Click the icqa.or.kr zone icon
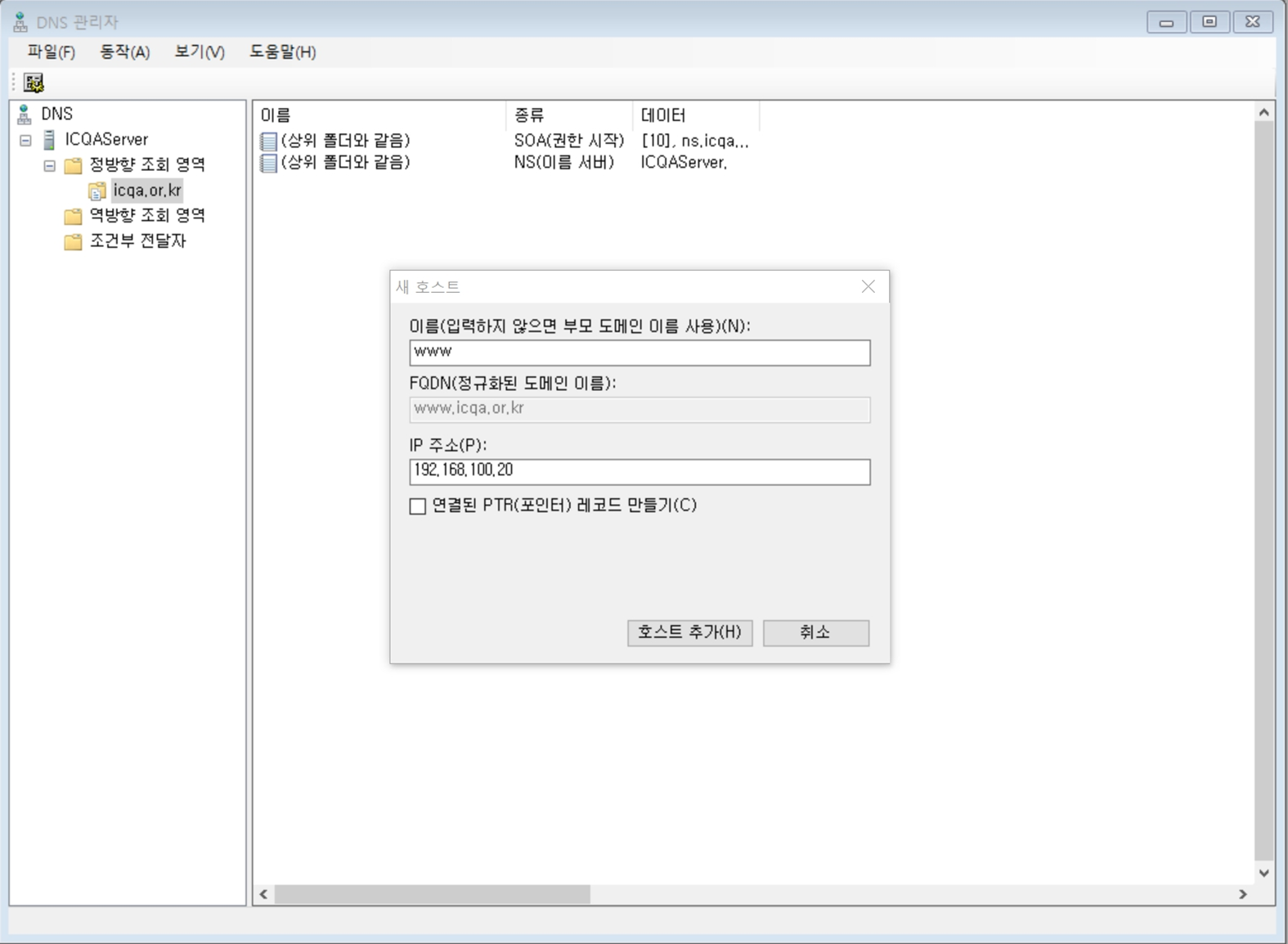 pyautogui.click(x=97, y=191)
